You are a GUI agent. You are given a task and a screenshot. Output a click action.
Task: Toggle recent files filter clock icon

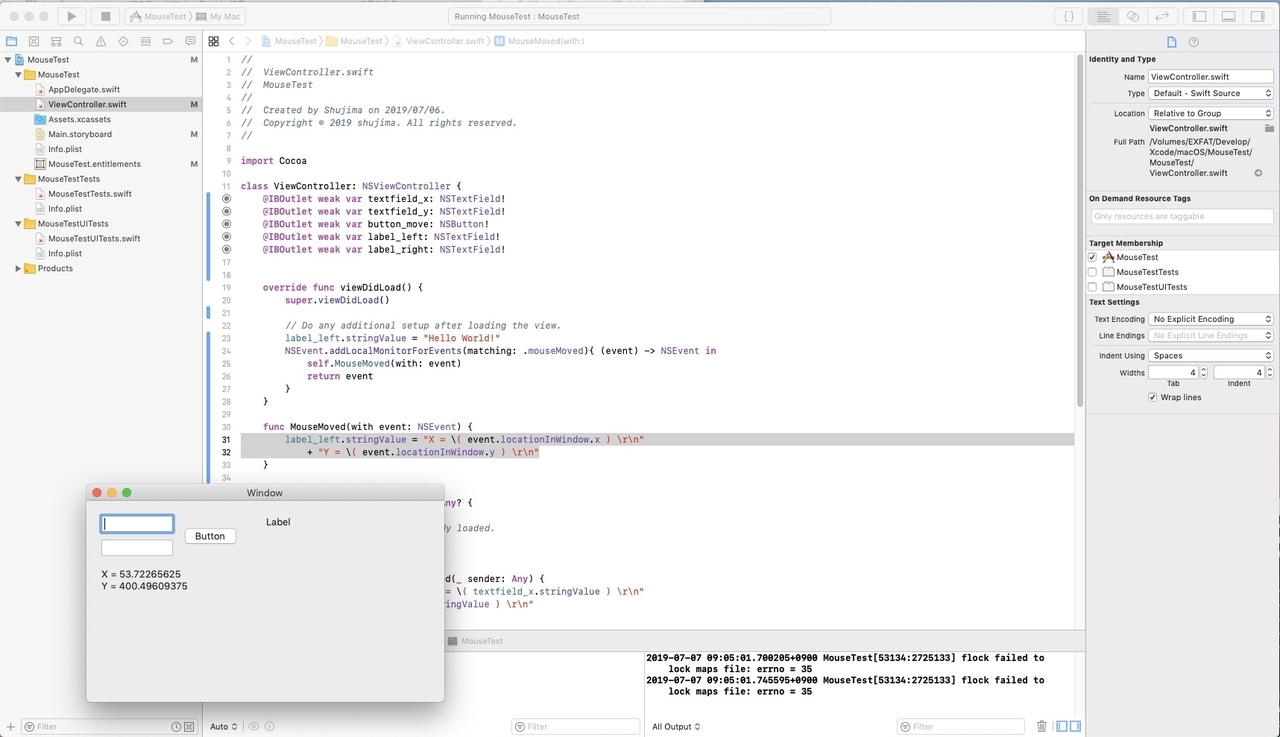pyautogui.click(x=176, y=726)
